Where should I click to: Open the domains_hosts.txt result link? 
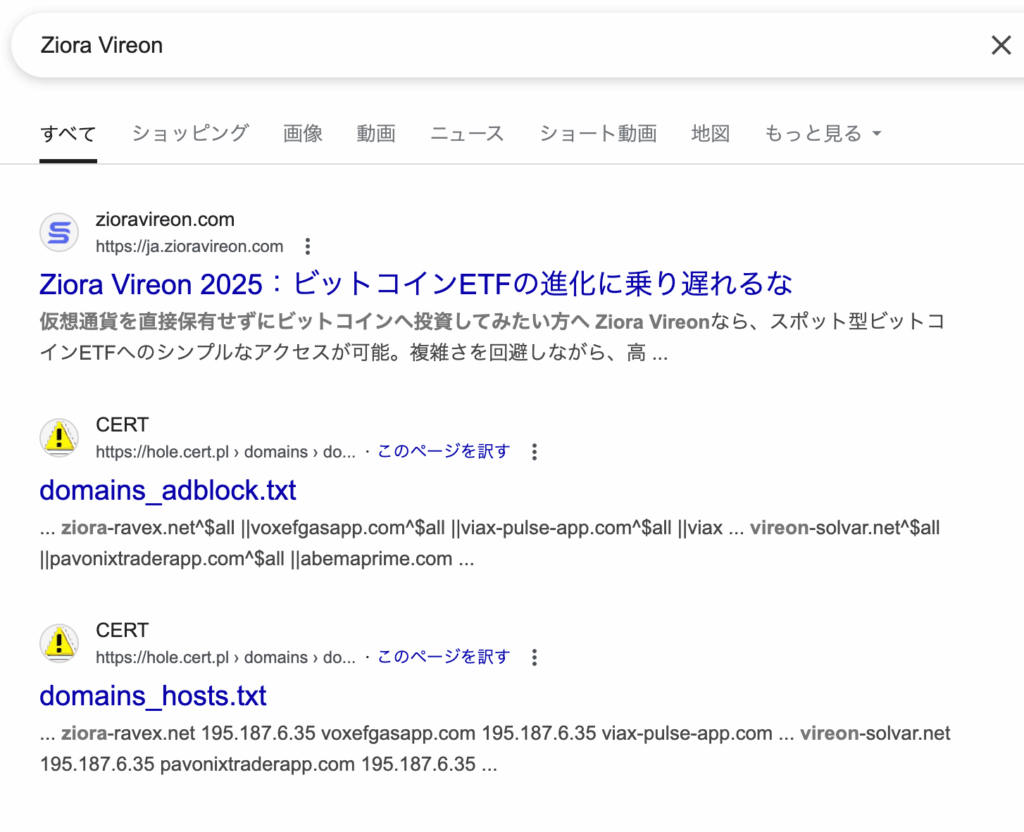[x=153, y=695]
